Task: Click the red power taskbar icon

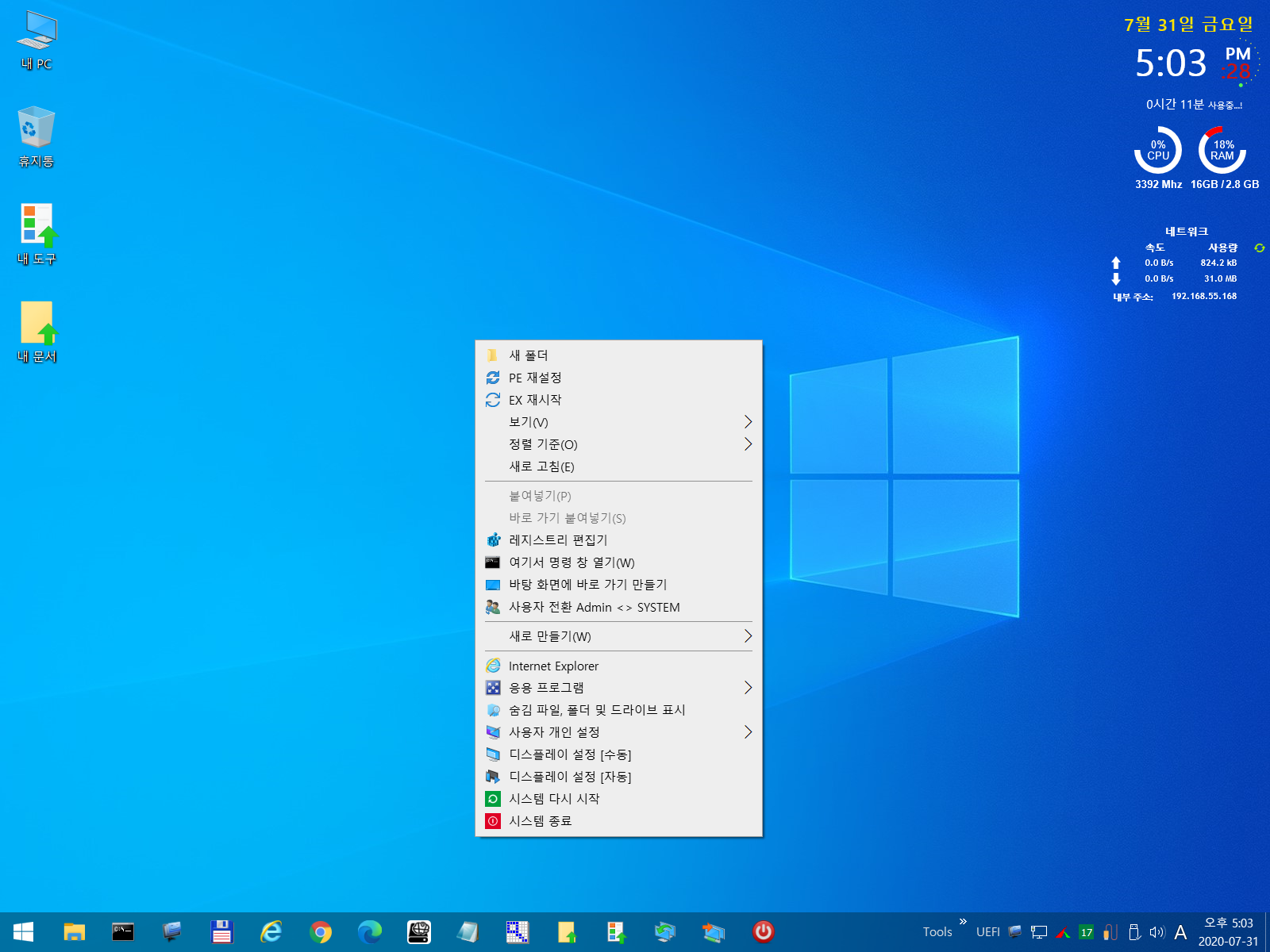Action: click(x=764, y=932)
